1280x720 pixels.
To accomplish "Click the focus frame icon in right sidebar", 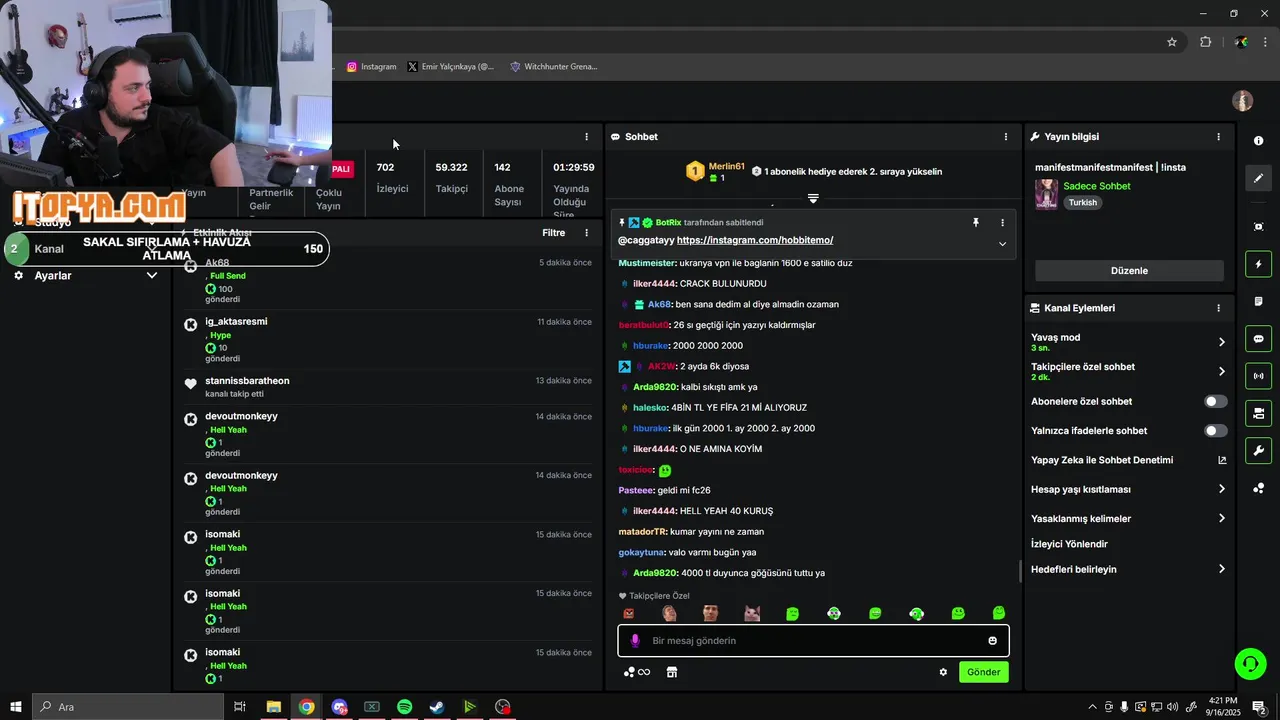I will point(1259,227).
